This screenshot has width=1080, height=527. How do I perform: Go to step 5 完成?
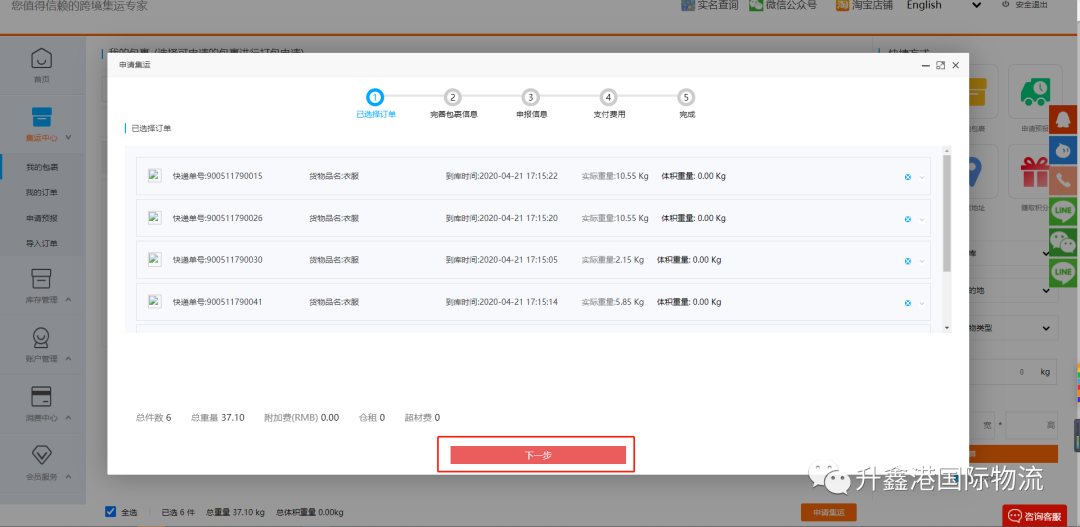coord(686,98)
